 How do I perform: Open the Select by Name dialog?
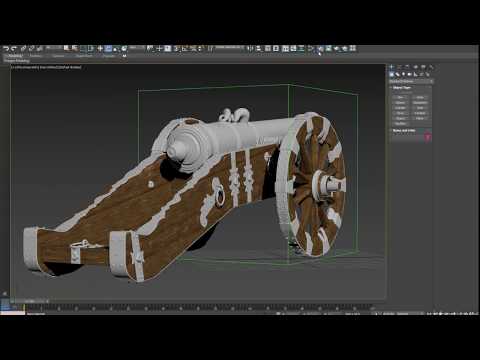(75, 49)
